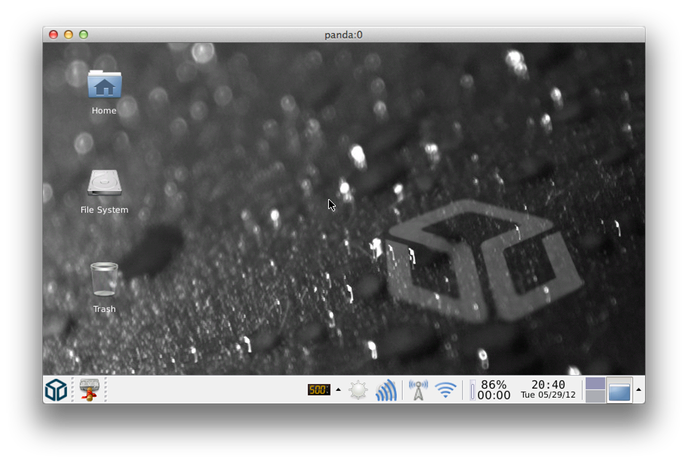Click the show desktop window icon
688x463 pixels.
620,390
